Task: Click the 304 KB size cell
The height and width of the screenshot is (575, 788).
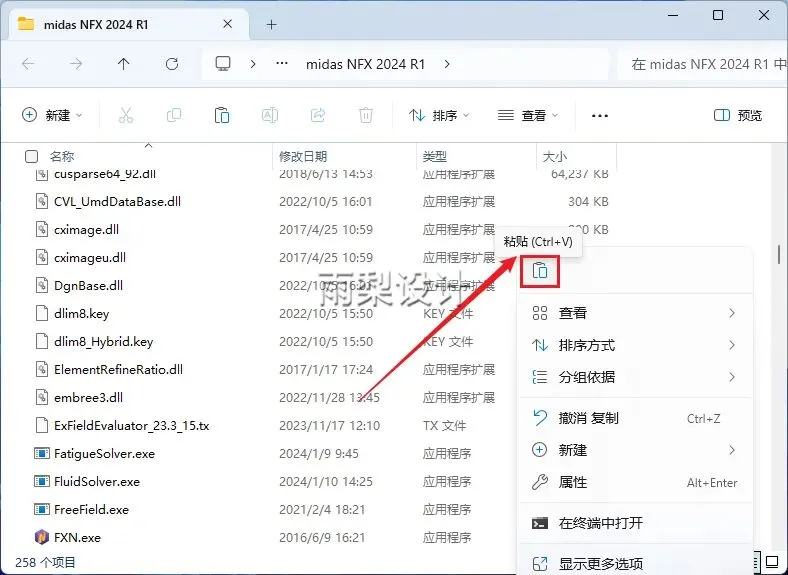Action: (588, 202)
